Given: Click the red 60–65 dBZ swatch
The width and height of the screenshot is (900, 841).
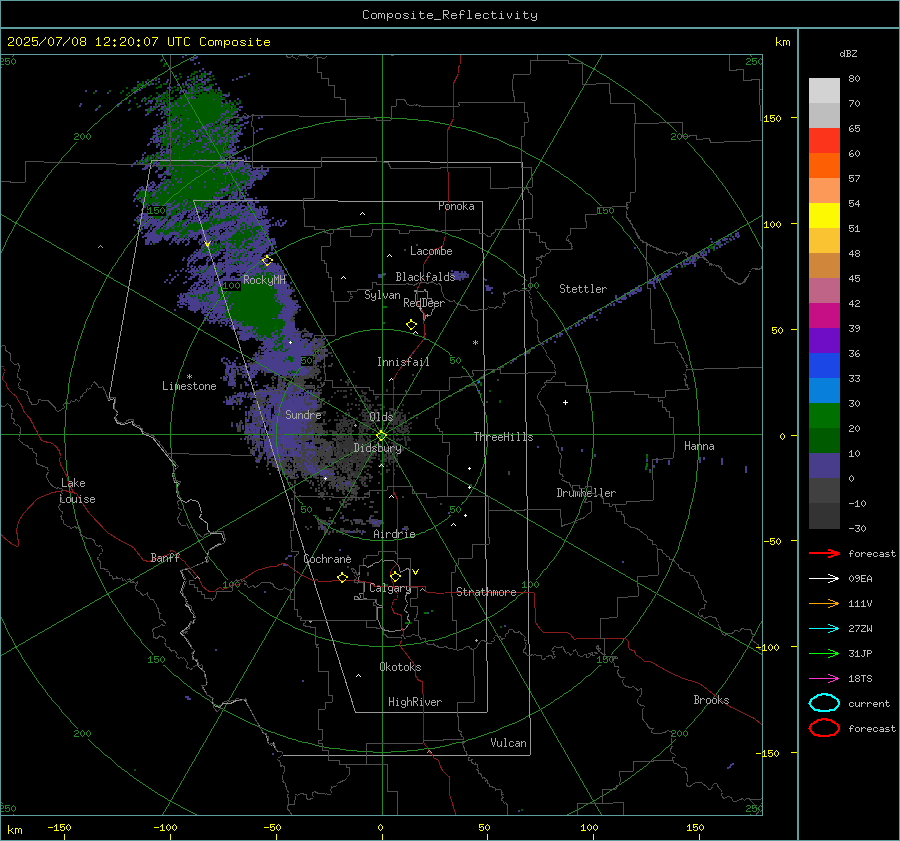Looking at the screenshot, I should coord(824,141).
